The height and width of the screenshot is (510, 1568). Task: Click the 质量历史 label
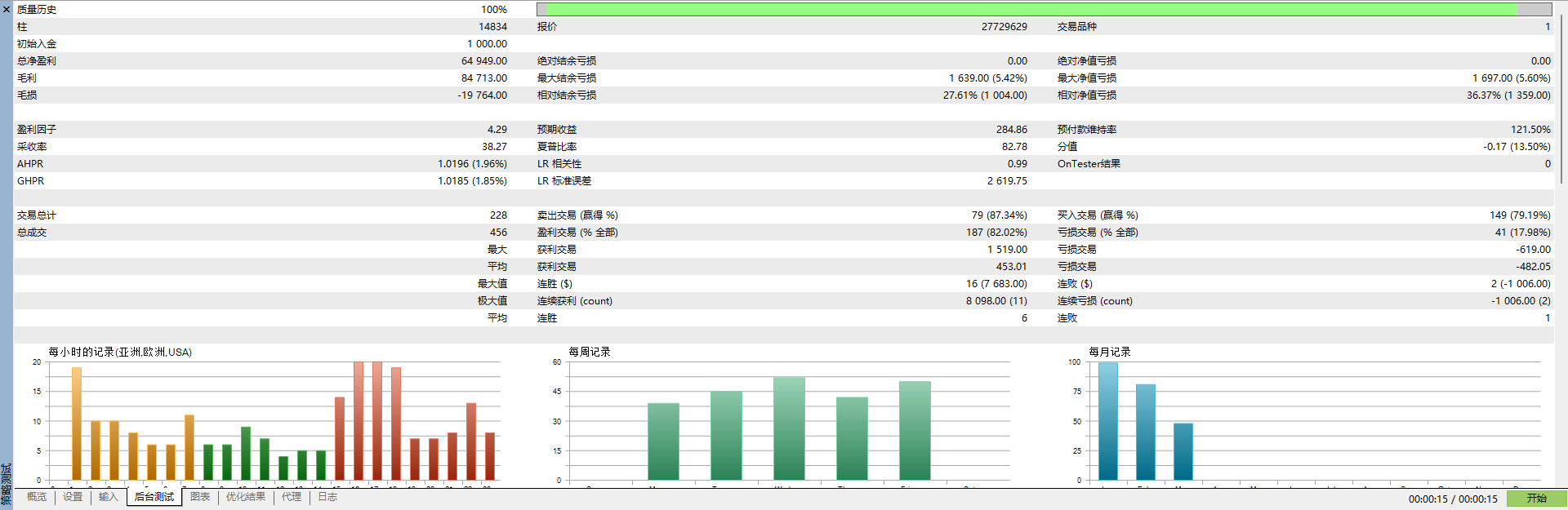click(x=37, y=10)
